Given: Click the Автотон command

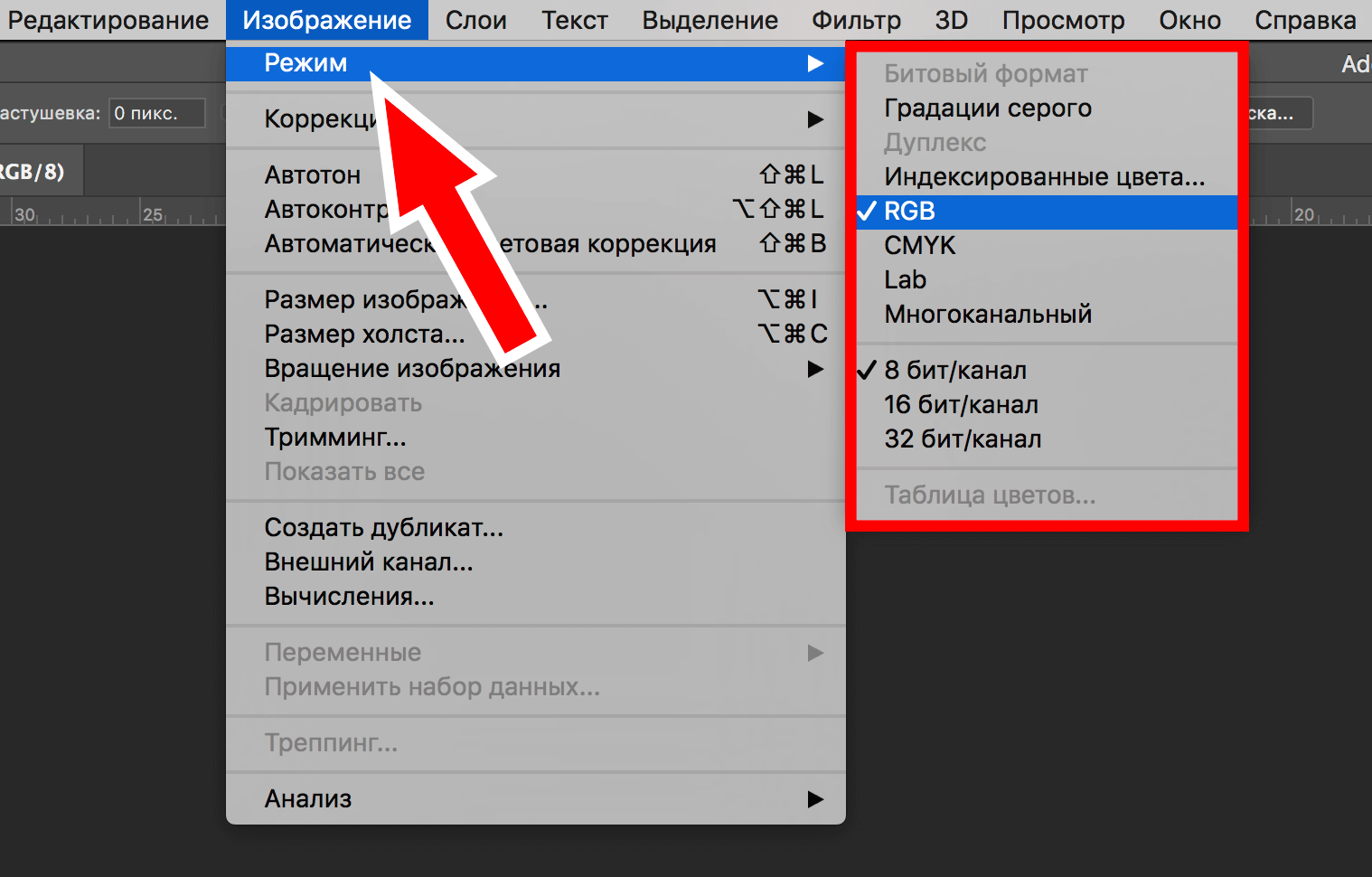Looking at the screenshot, I should click(312, 175).
